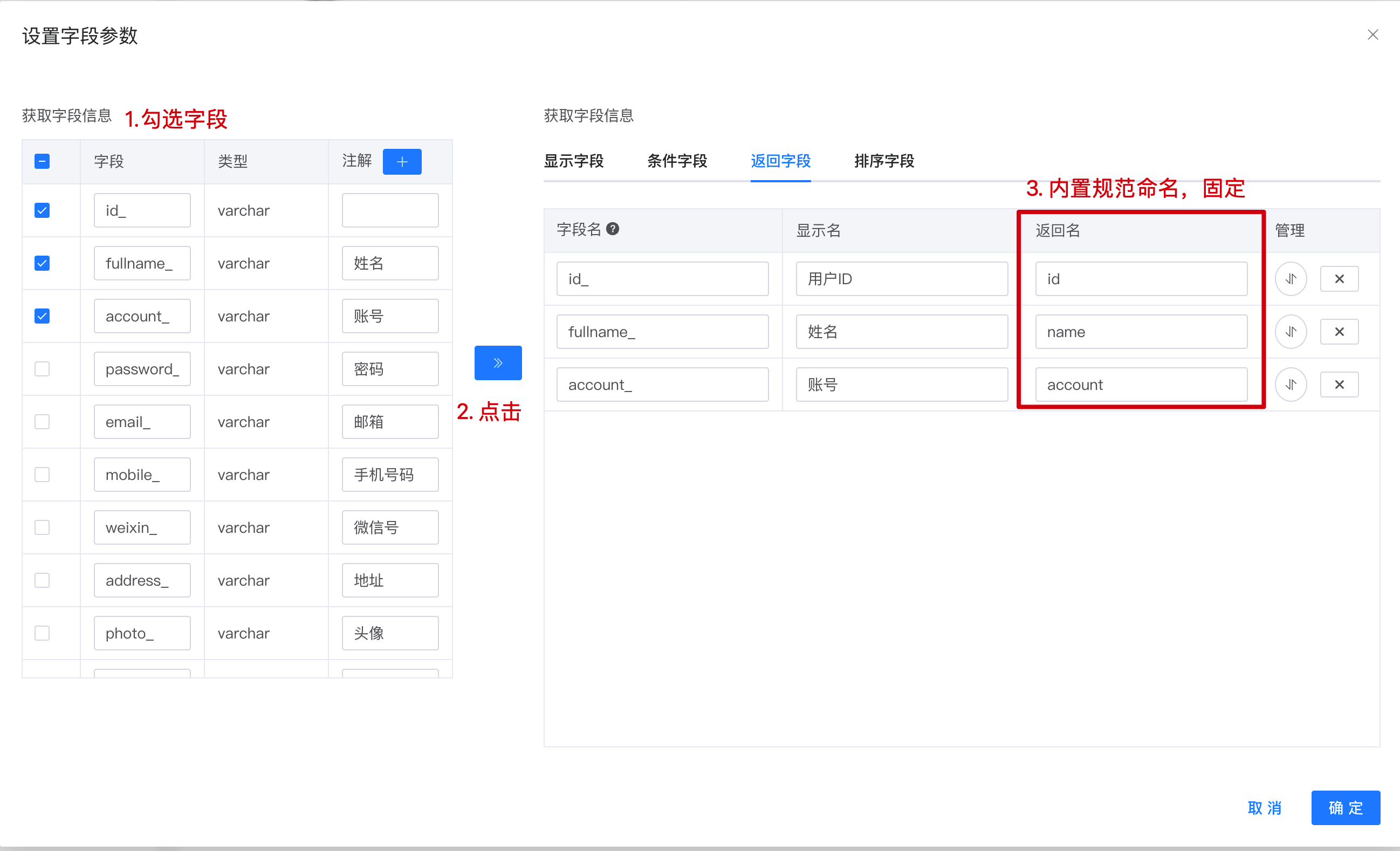Click the delete X icon for id_ return field
The height and width of the screenshot is (851, 1400).
pyautogui.click(x=1340, y=279)
